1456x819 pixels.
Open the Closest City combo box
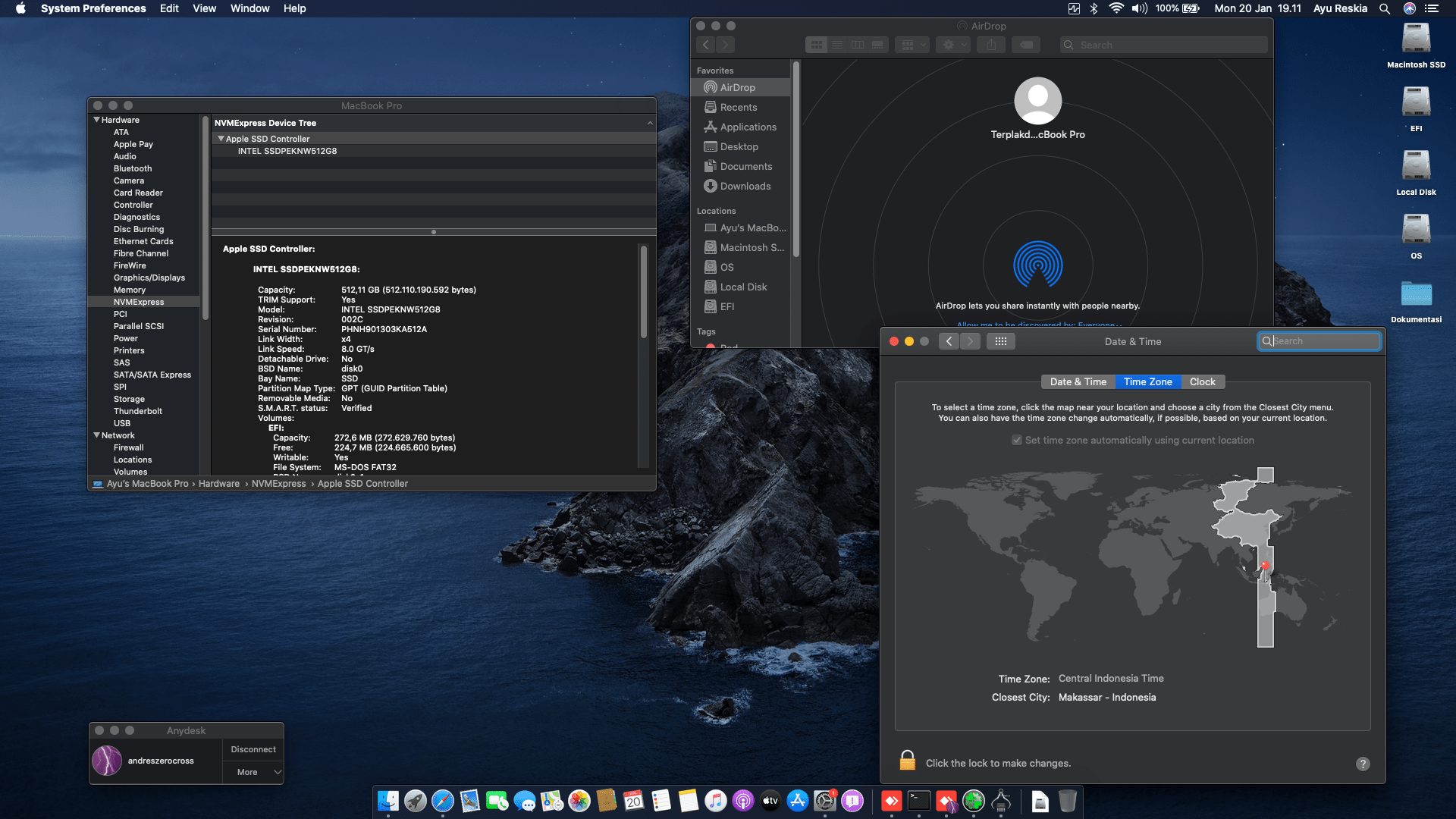click(1107, 697)
